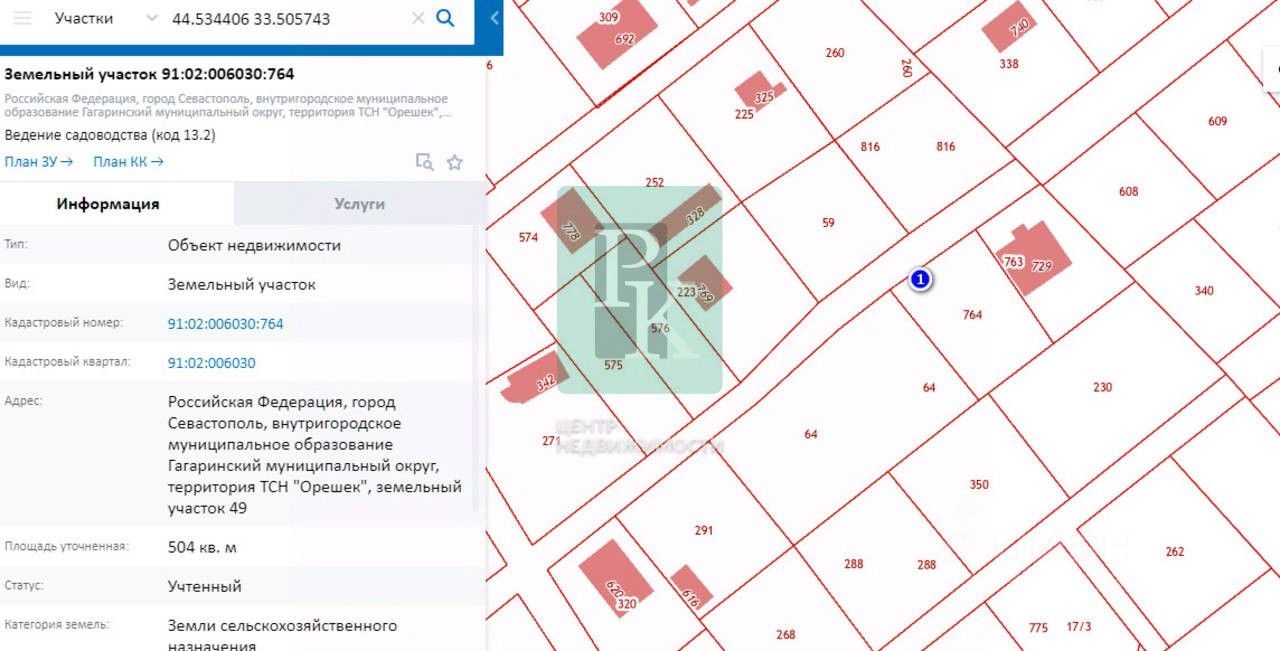The height and width of the screenshot is (651, 1280).
Task: Expand the Участки search type dropdown
Action: click(151, 18)
